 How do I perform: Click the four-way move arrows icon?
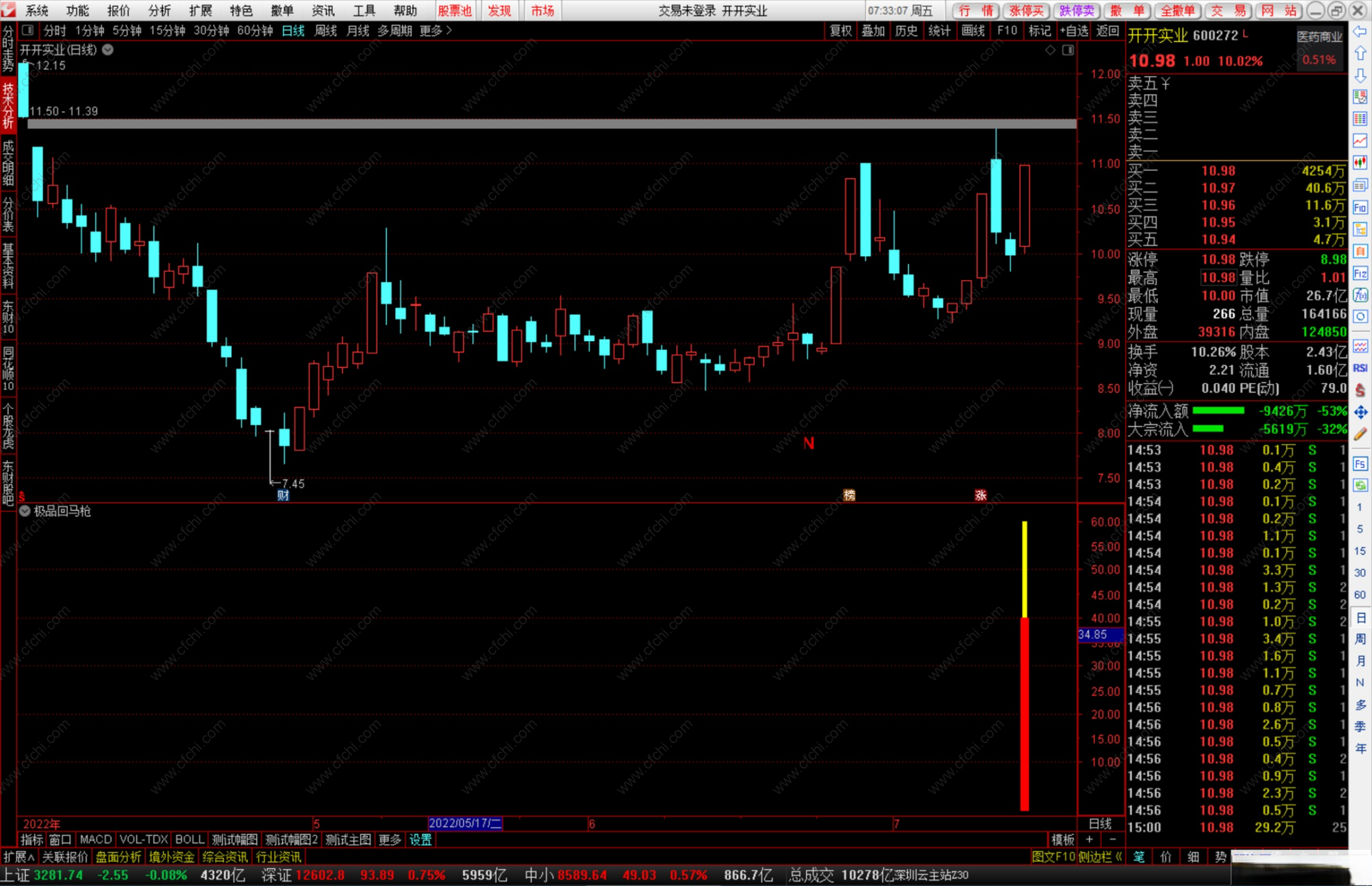tap(1360, 413)
